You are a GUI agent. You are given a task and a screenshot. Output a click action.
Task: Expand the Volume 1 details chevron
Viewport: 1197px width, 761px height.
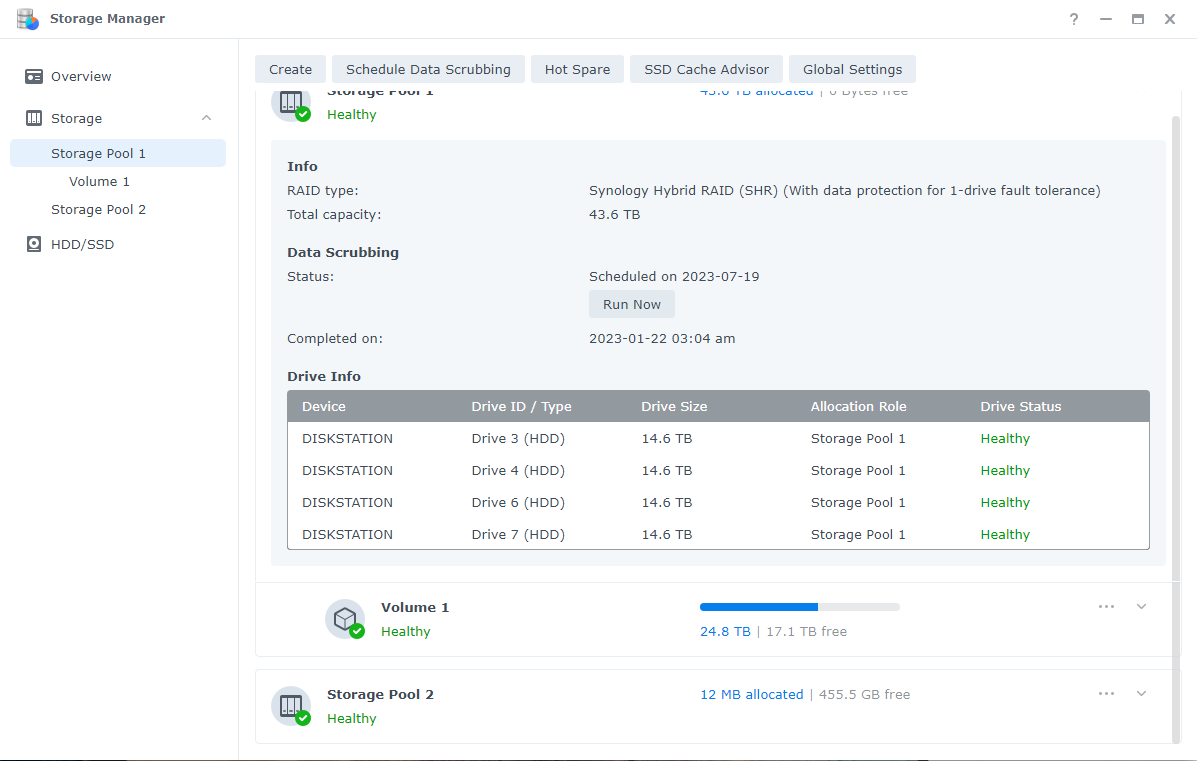coord(1141,607)
